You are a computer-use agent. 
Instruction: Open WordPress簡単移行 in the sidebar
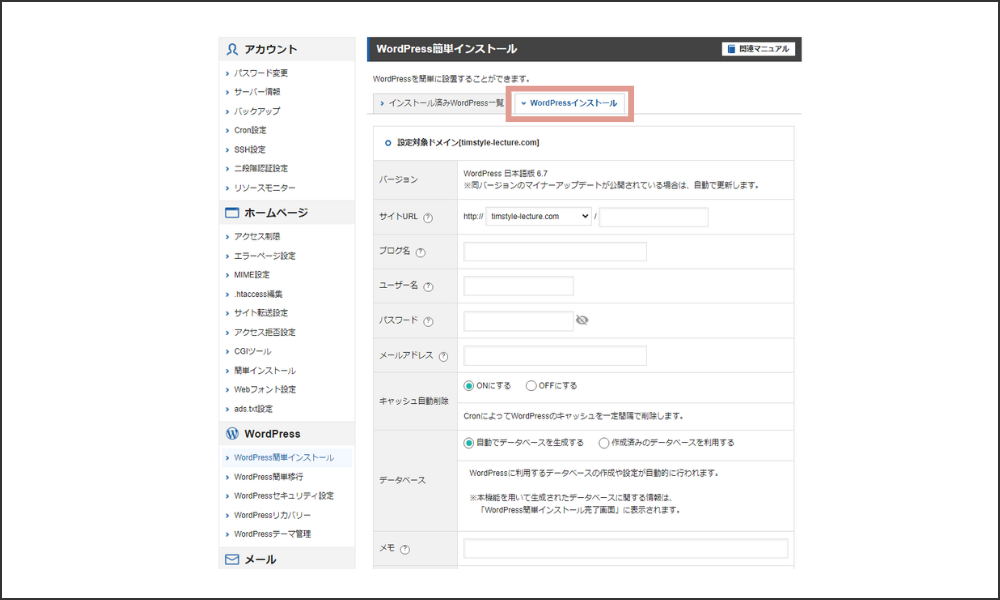pyautogui.click(x=268, y=477)
